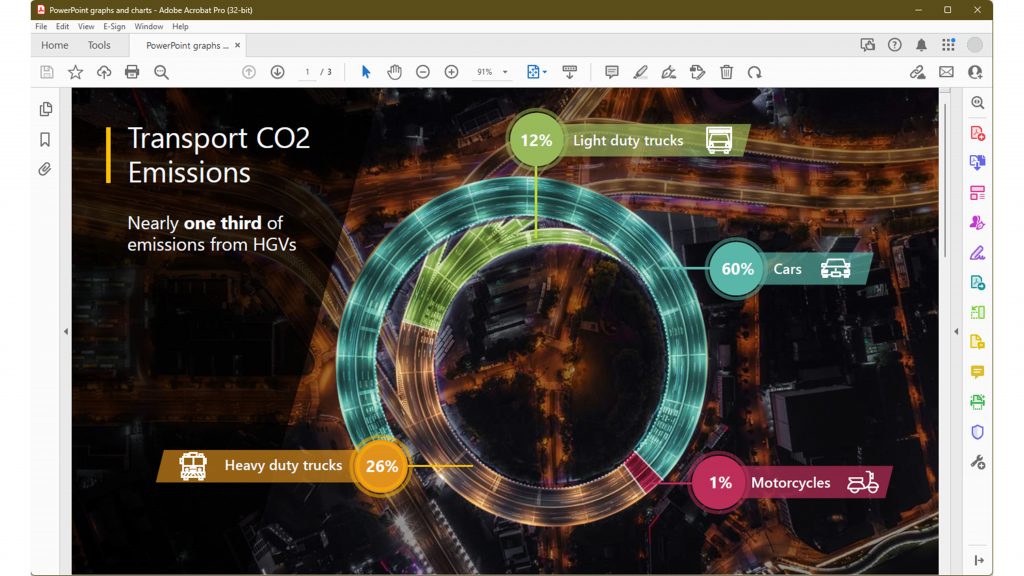The height and width of the screenshot is (576, 1024).
Task: Open the Fill & Sign tool
Action: pyautogui.click(x=978, y=252)
